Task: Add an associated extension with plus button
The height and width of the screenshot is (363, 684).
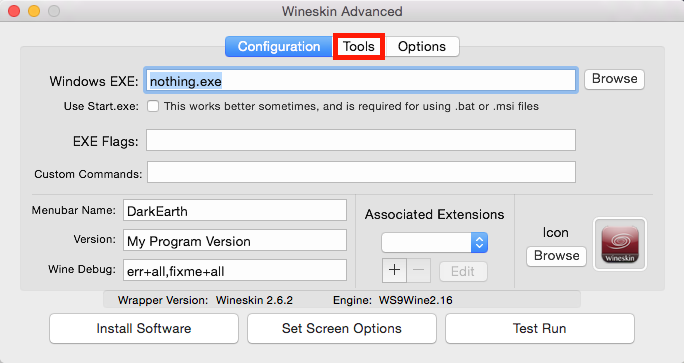Action: (x=394, y=270)
